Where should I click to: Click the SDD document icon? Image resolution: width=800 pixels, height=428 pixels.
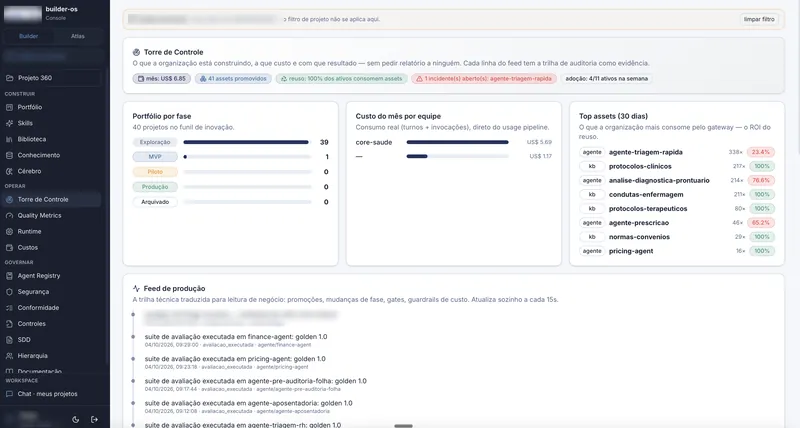(x=9, y=340)
